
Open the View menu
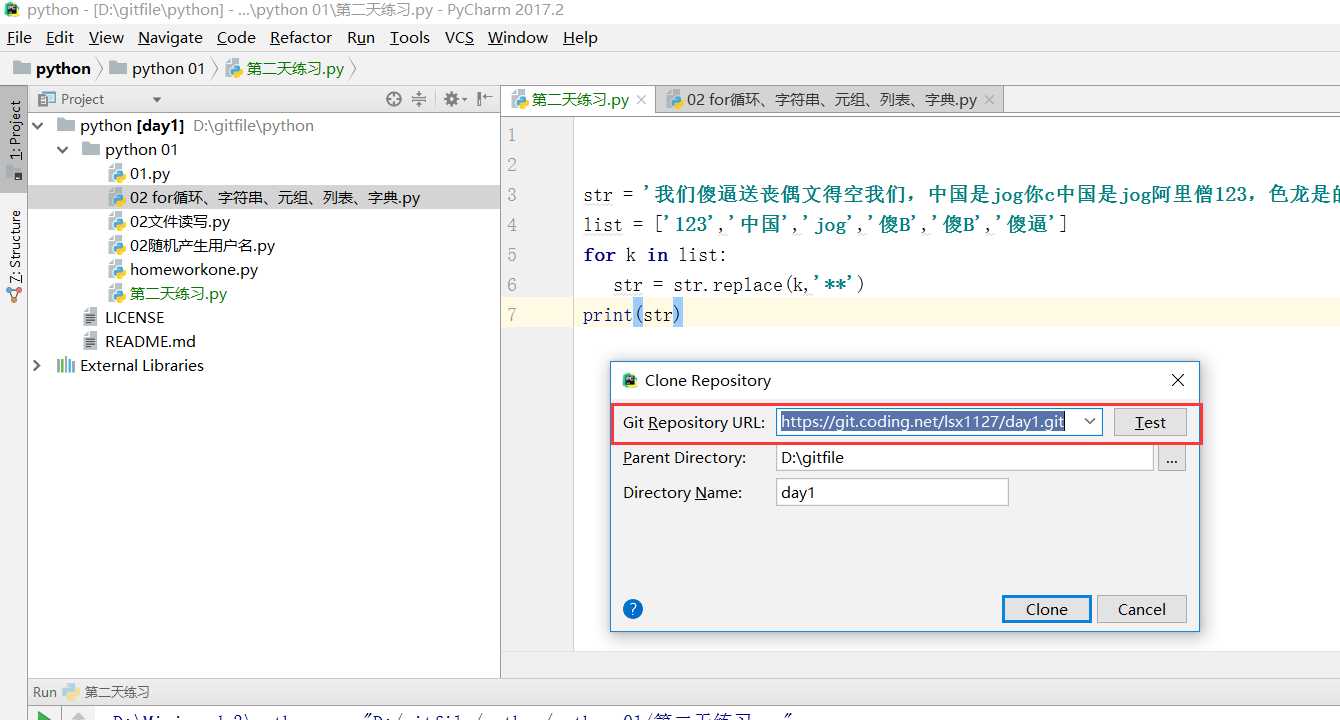tap(106, 37)
